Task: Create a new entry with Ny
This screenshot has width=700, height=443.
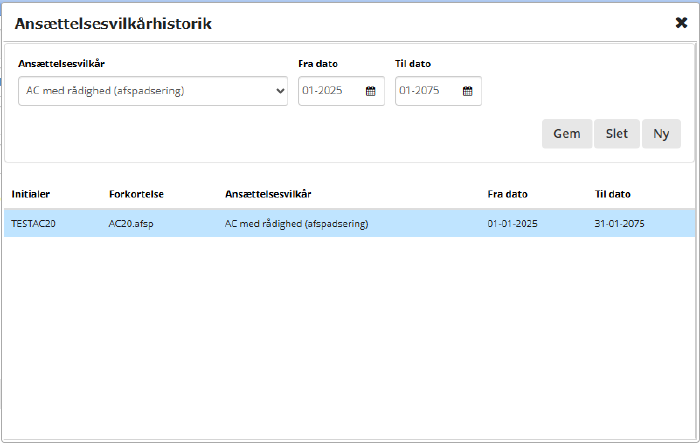Action: 661,134
